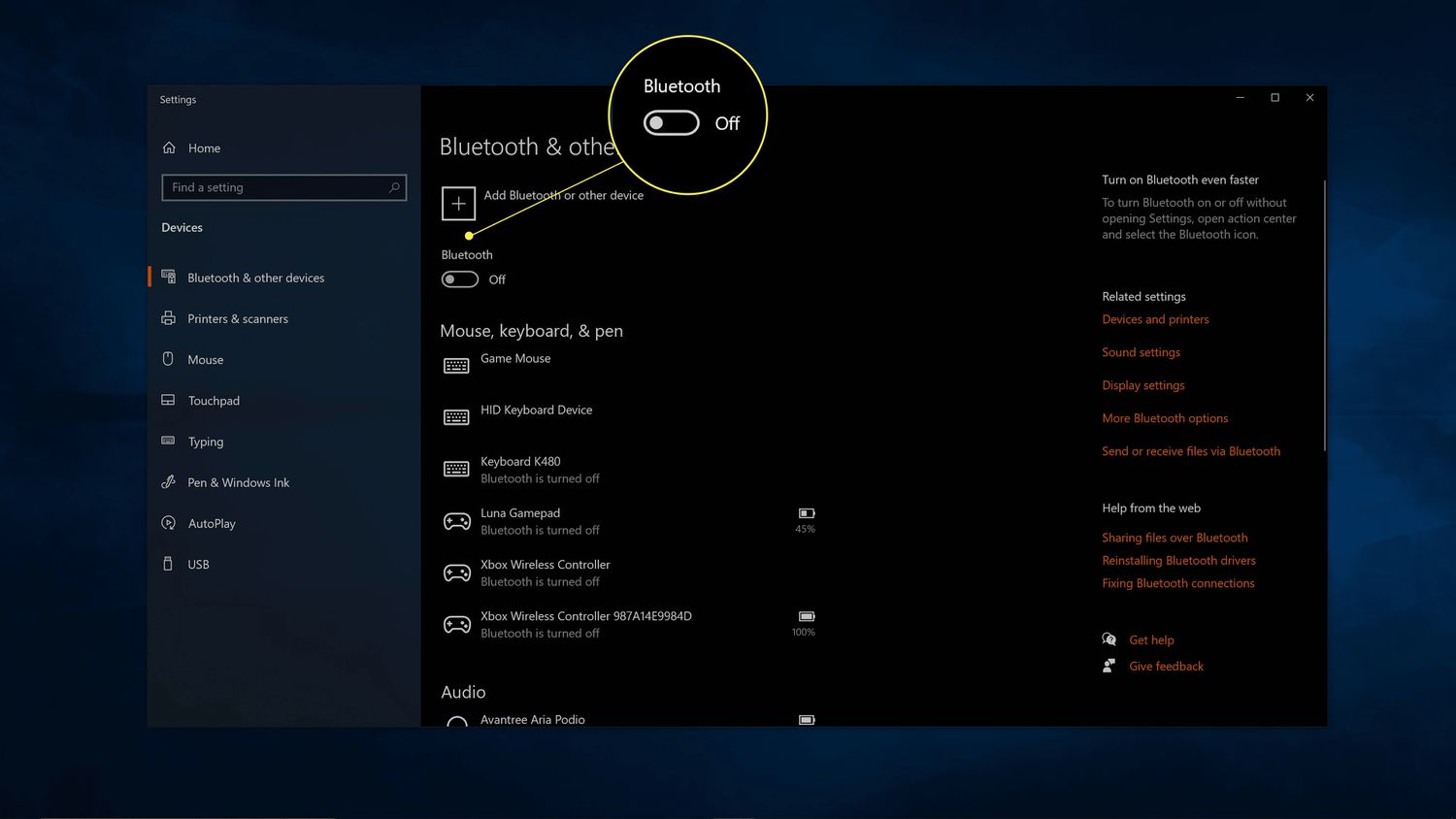Click Send or receive files via Bluetooth
The height and width of the screenshot is (819, 1456).
tap(1190, 451)
